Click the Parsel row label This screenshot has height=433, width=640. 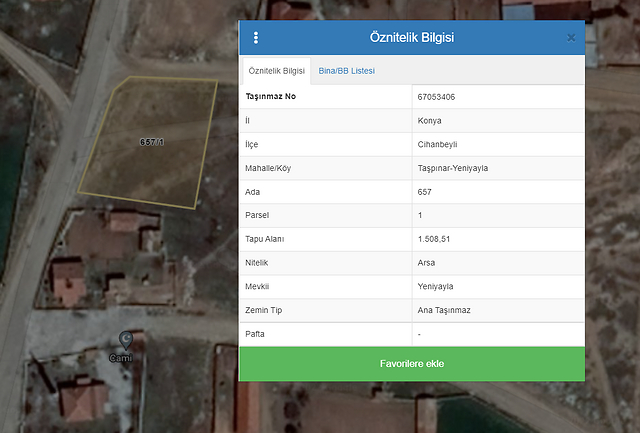click(257, 215)
